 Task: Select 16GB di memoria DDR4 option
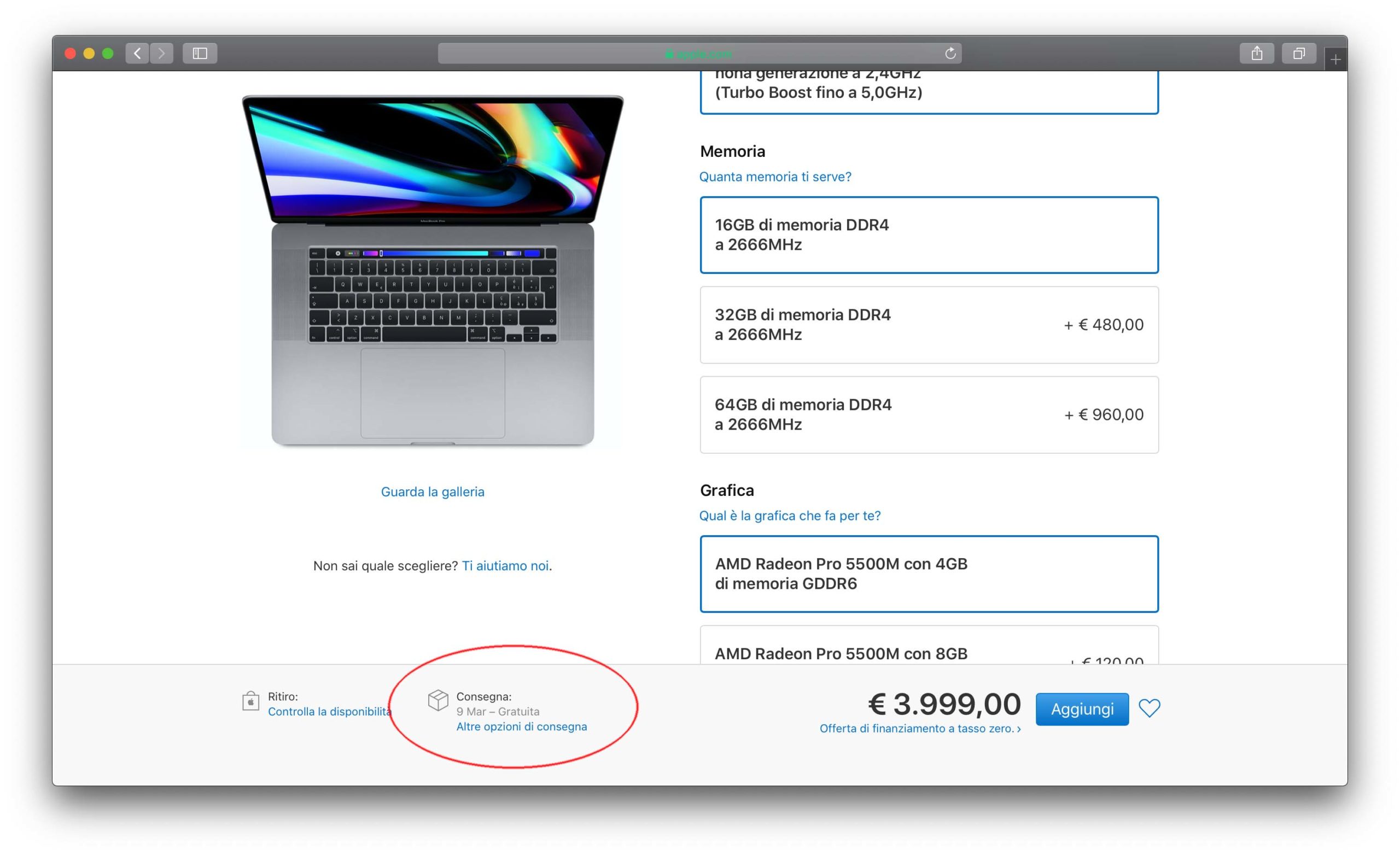point(929,235)
